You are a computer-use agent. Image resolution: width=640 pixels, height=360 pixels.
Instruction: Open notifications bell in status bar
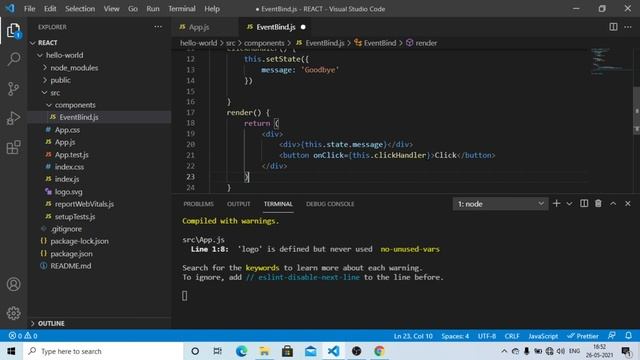click(x=629, y=336)
